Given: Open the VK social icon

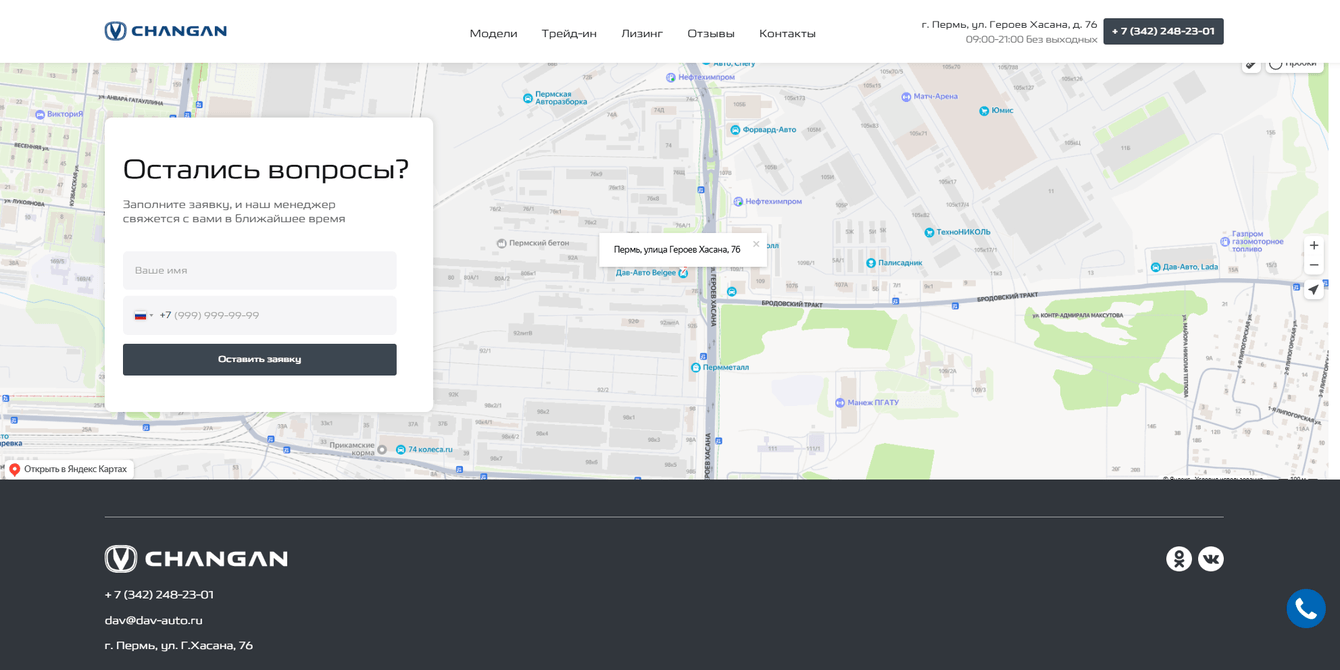Looking at the screenshot, I should point(1211,559).
